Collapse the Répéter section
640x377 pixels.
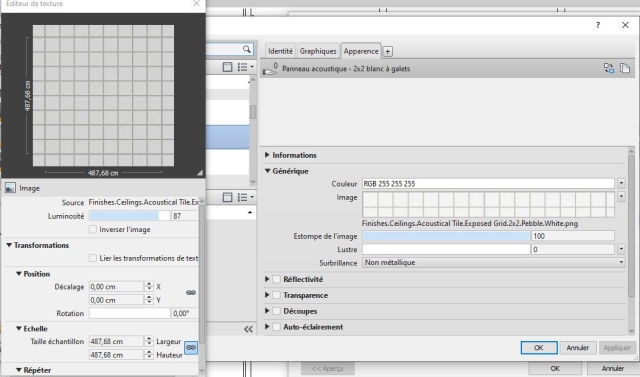click(19, 370)
